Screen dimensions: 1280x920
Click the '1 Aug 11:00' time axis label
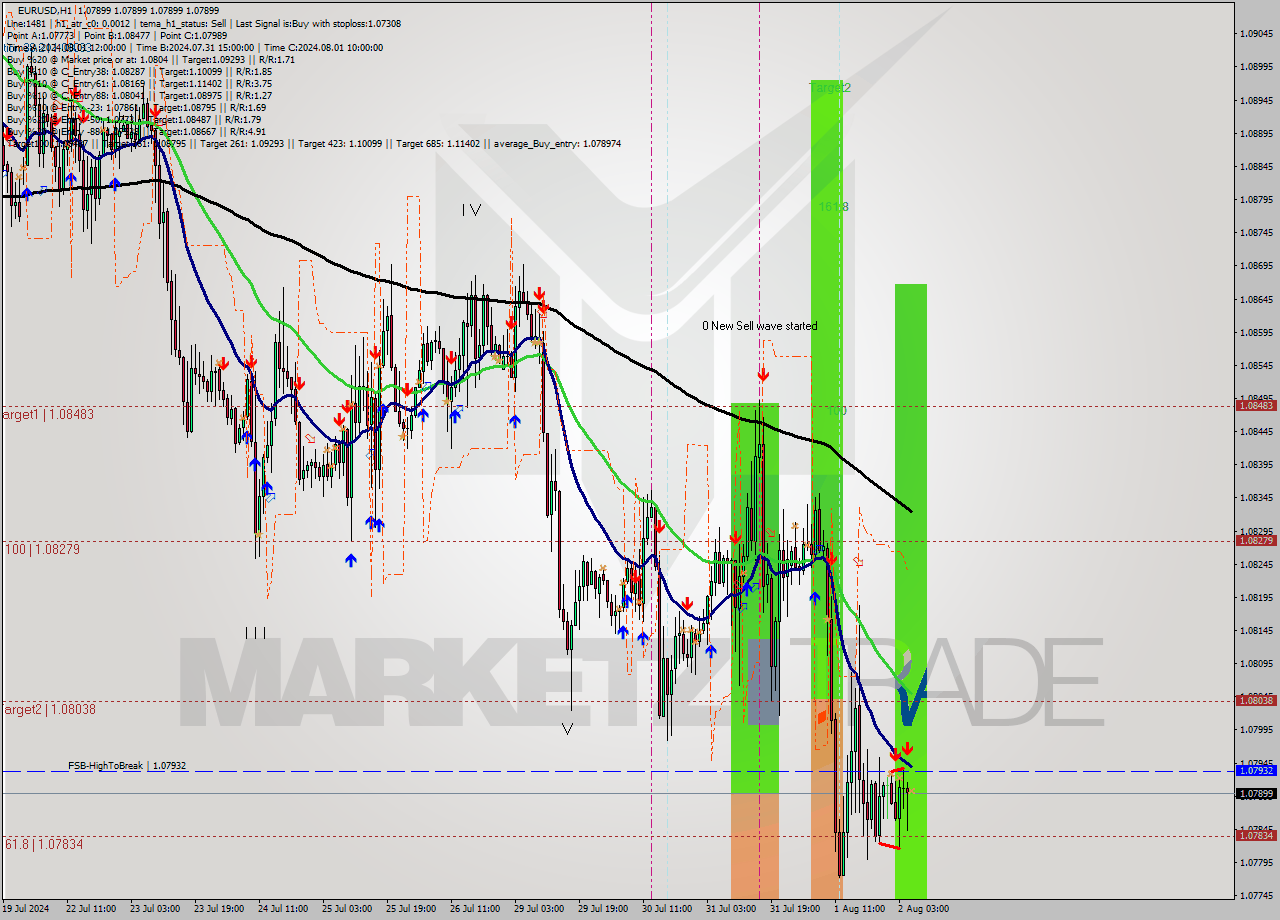859,909
